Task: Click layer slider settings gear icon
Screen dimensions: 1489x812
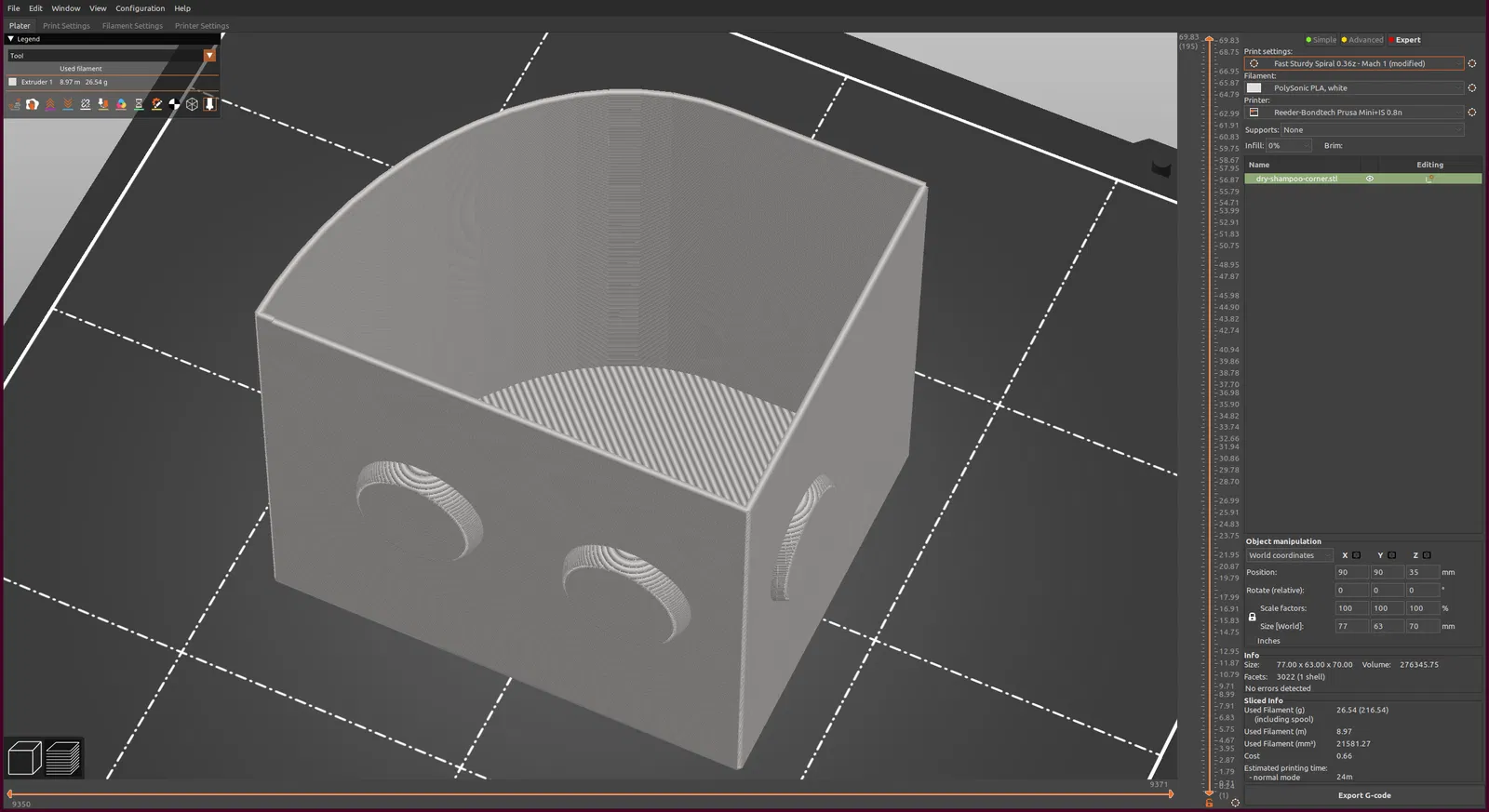Action: click(1235, 802)
